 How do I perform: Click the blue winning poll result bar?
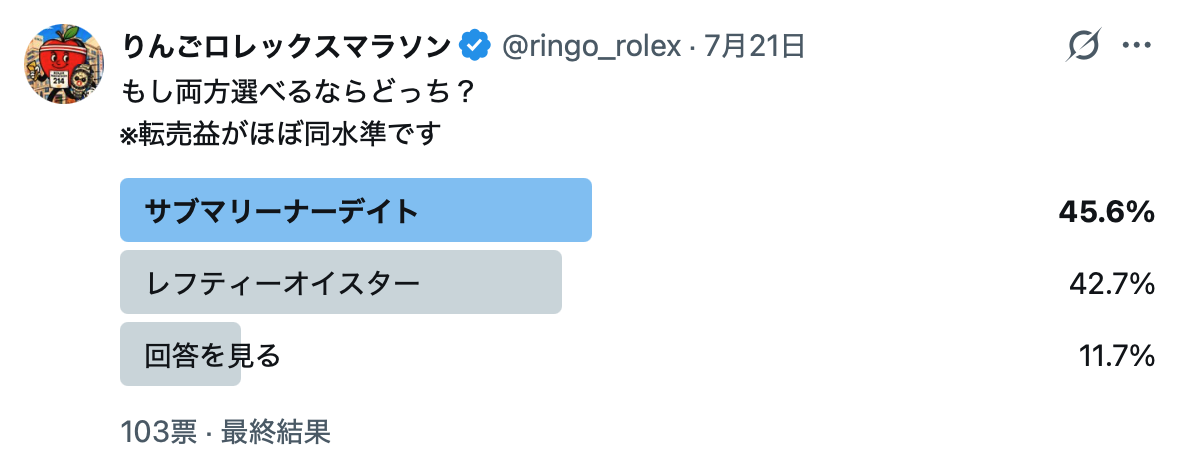click(x=356, y=210)
